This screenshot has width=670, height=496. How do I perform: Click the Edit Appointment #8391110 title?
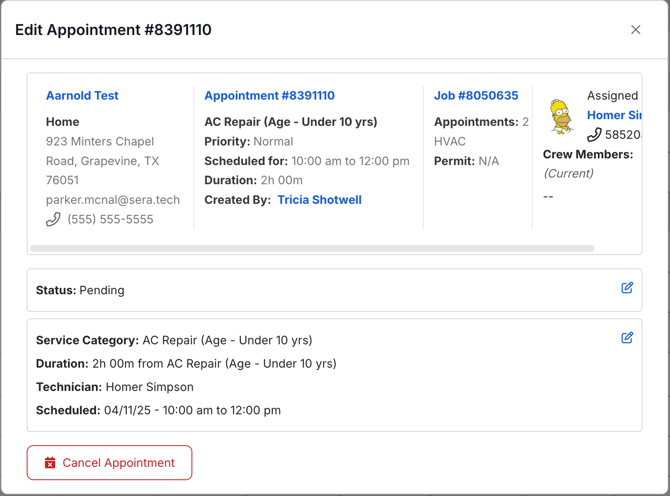113,30
